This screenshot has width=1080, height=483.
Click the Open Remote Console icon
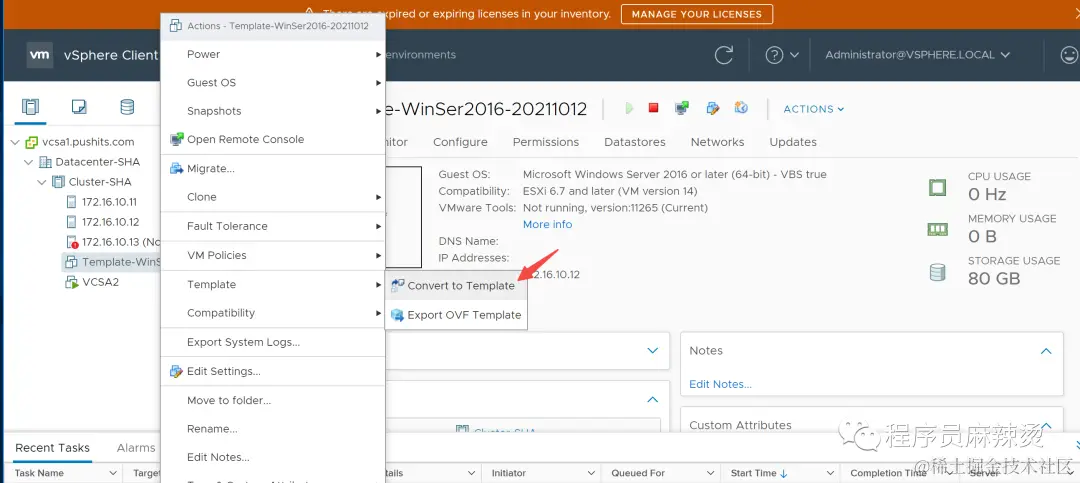point(177,139)
